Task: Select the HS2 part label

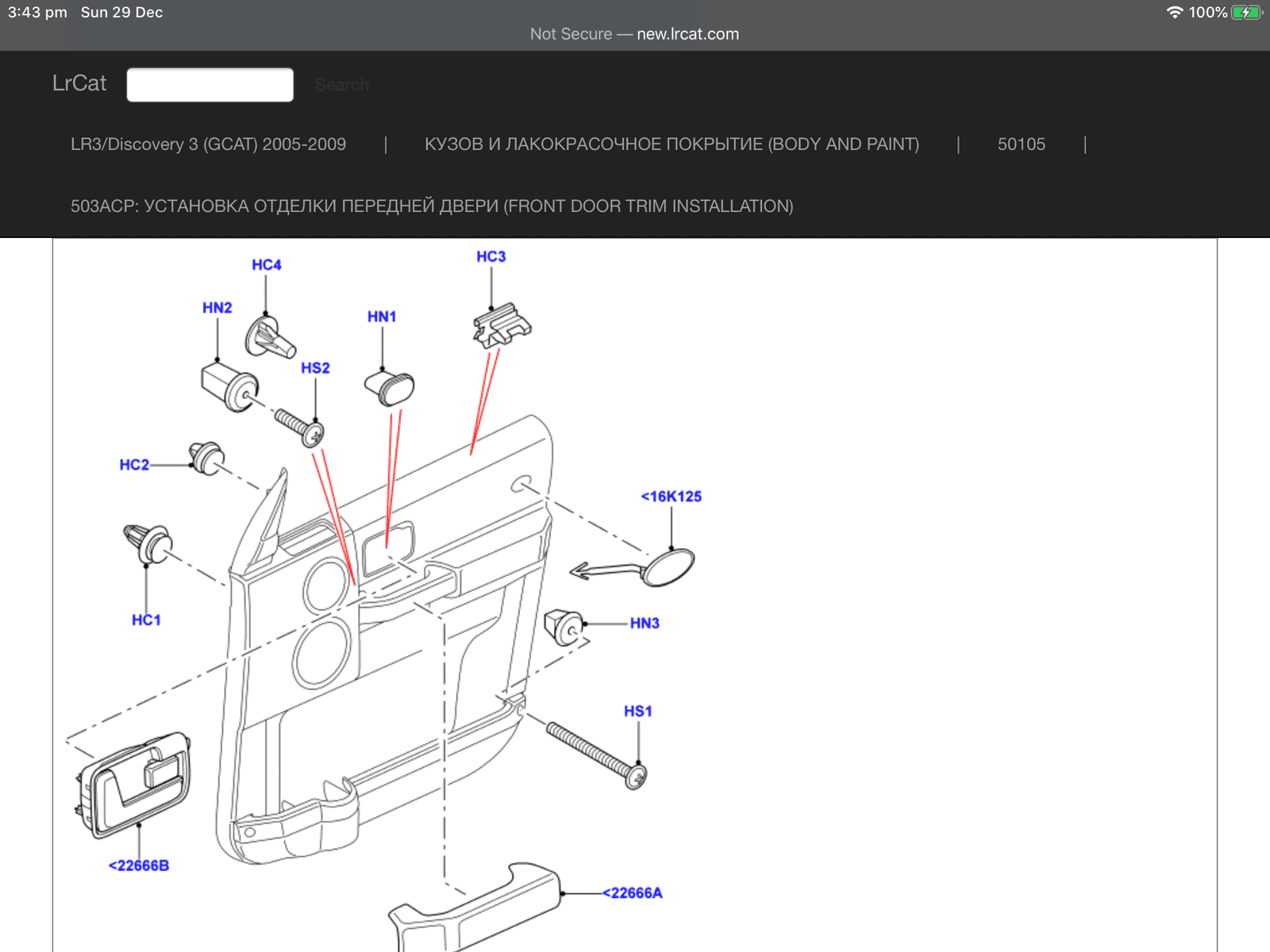Action: click(315, 368)
